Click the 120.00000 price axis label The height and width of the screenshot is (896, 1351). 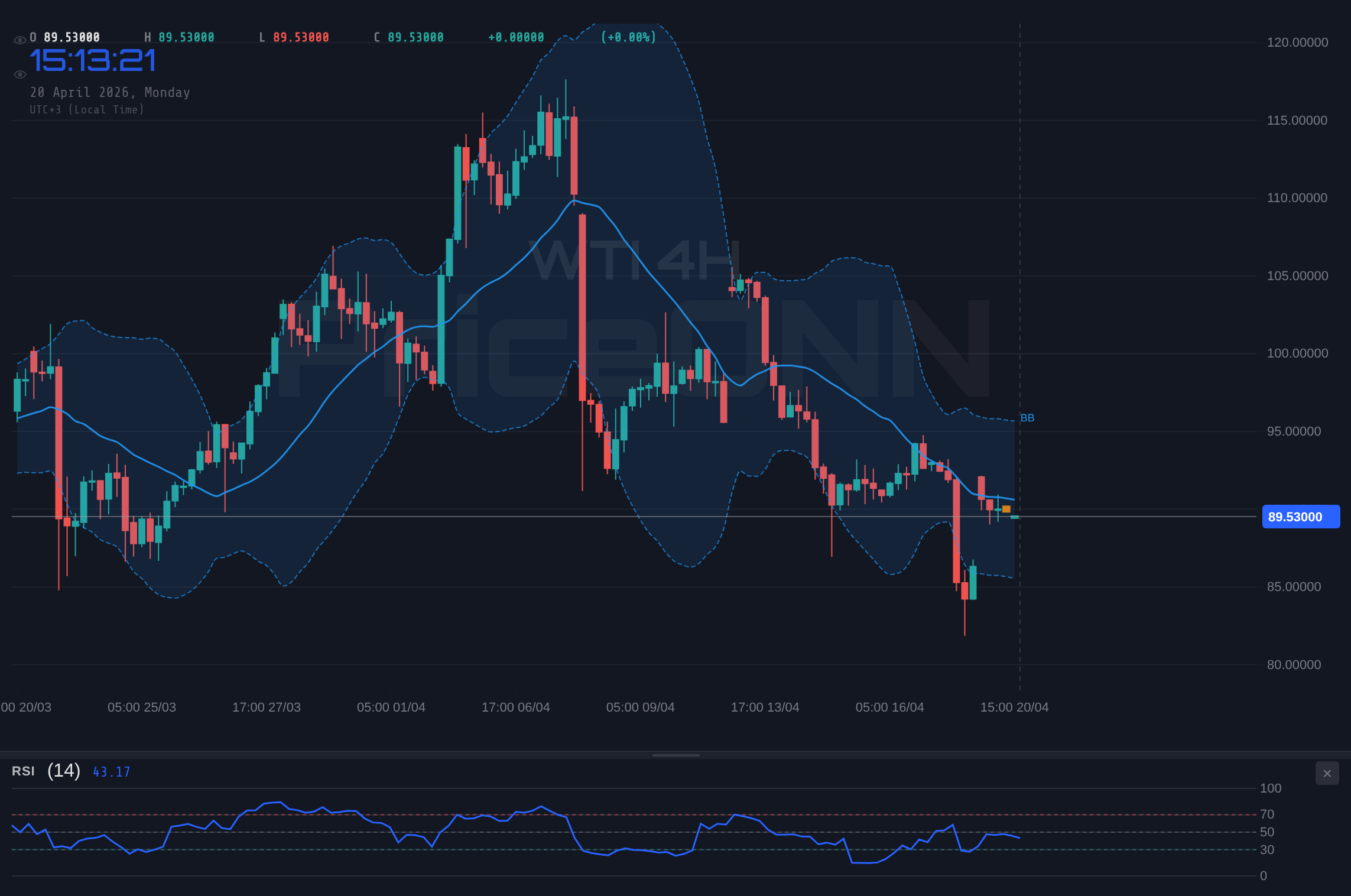[x=1297, y=43]
